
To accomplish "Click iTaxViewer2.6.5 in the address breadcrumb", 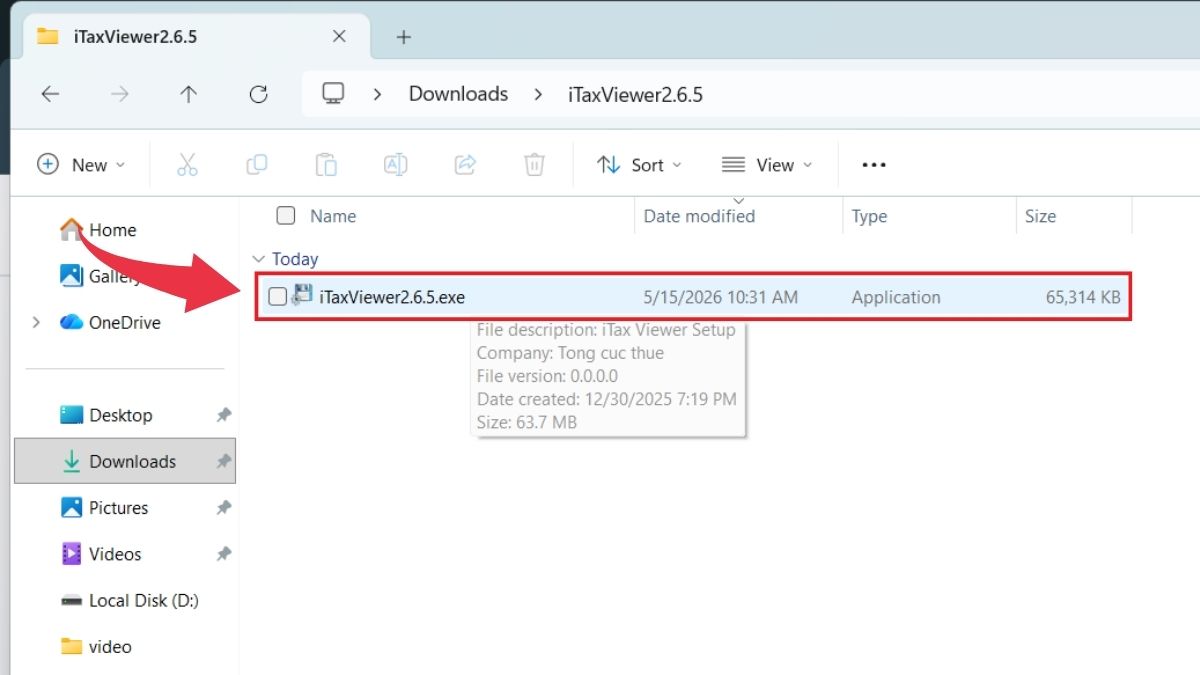I will coord(635,95).
